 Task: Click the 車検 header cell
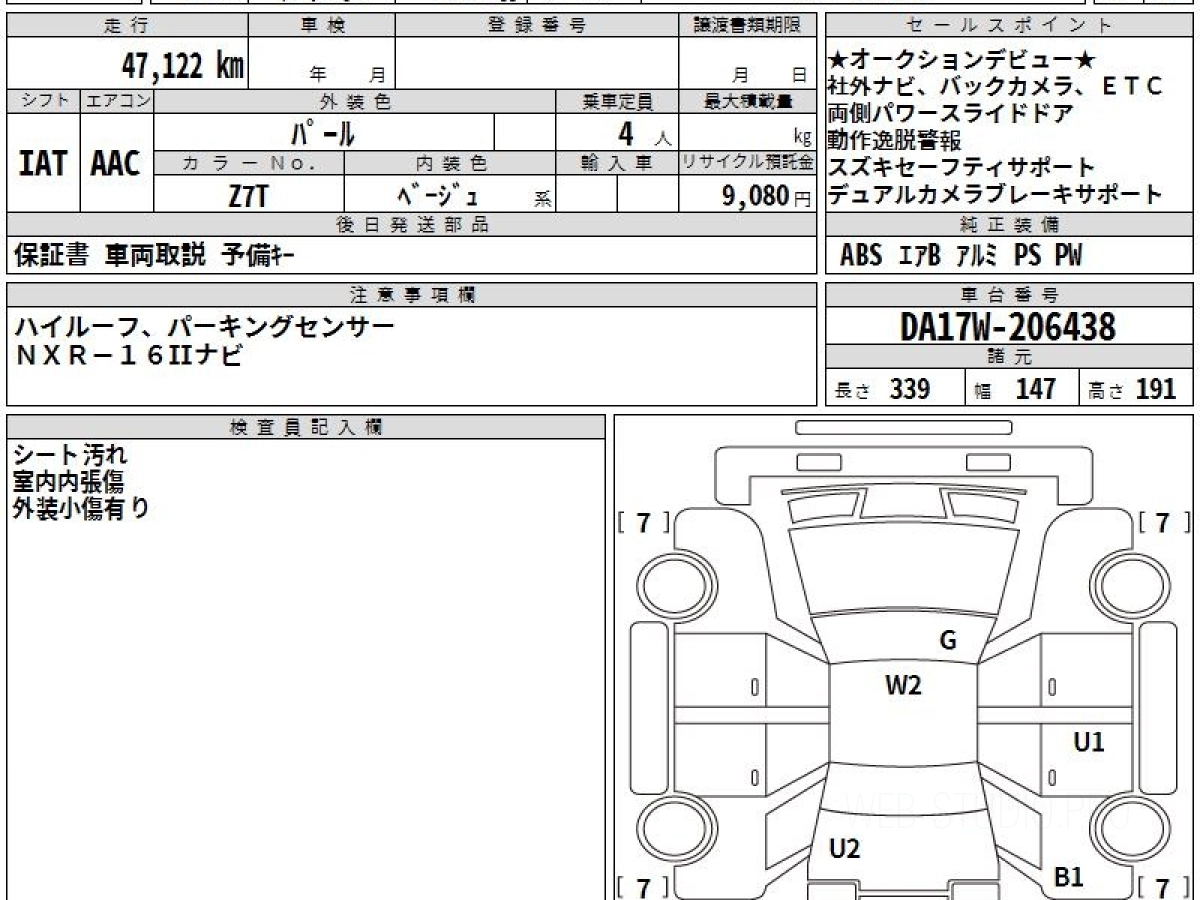click(x=322, y=26)
